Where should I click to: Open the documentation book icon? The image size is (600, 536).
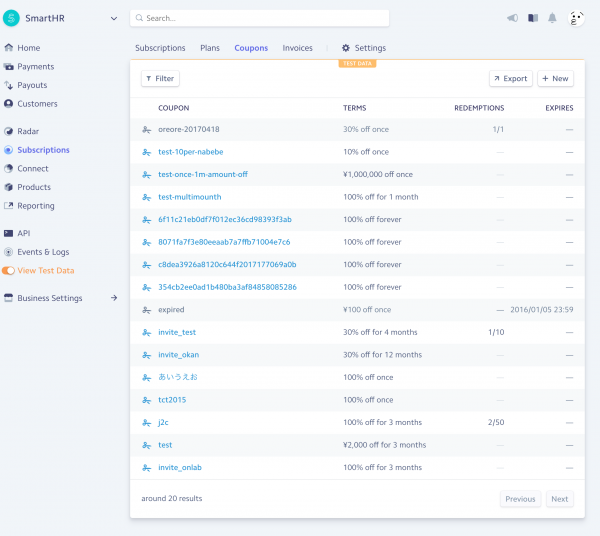click(533, 18)
